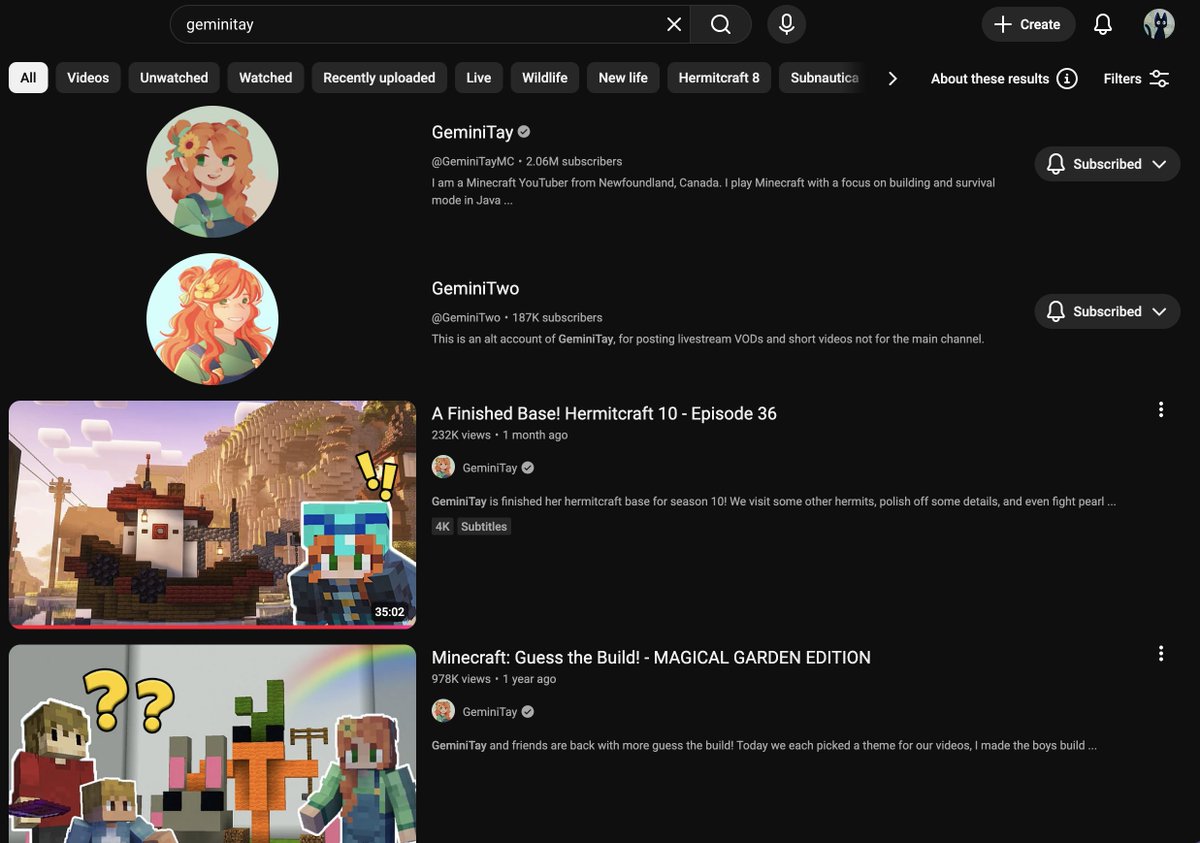Open About these results
The image size is (1200, 843).
pyautogui.click(x=1004, y=78)
